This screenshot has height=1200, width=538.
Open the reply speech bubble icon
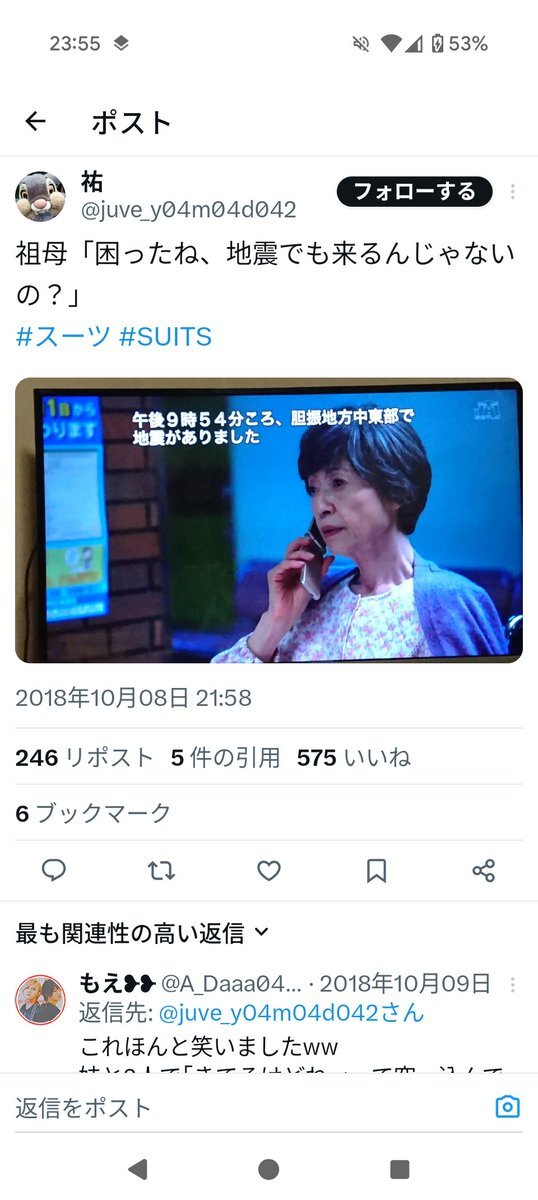(54, 871)
